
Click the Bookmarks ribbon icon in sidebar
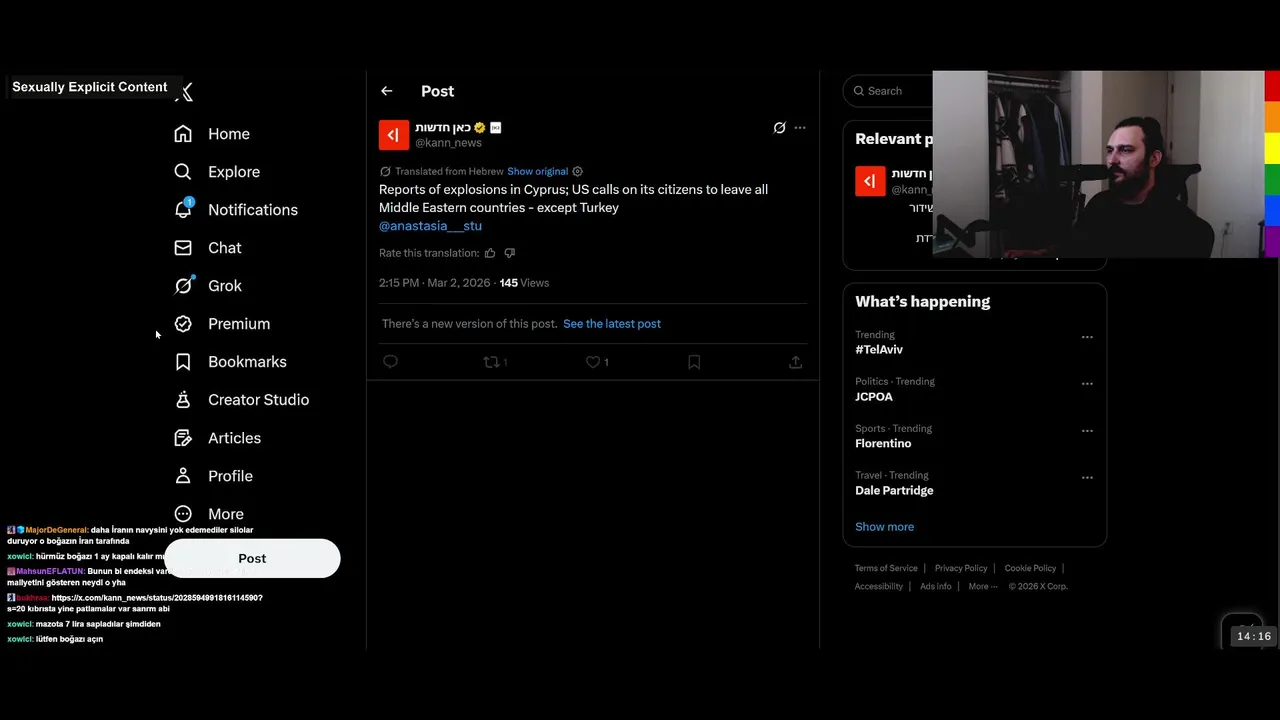(x=183, y=362)
